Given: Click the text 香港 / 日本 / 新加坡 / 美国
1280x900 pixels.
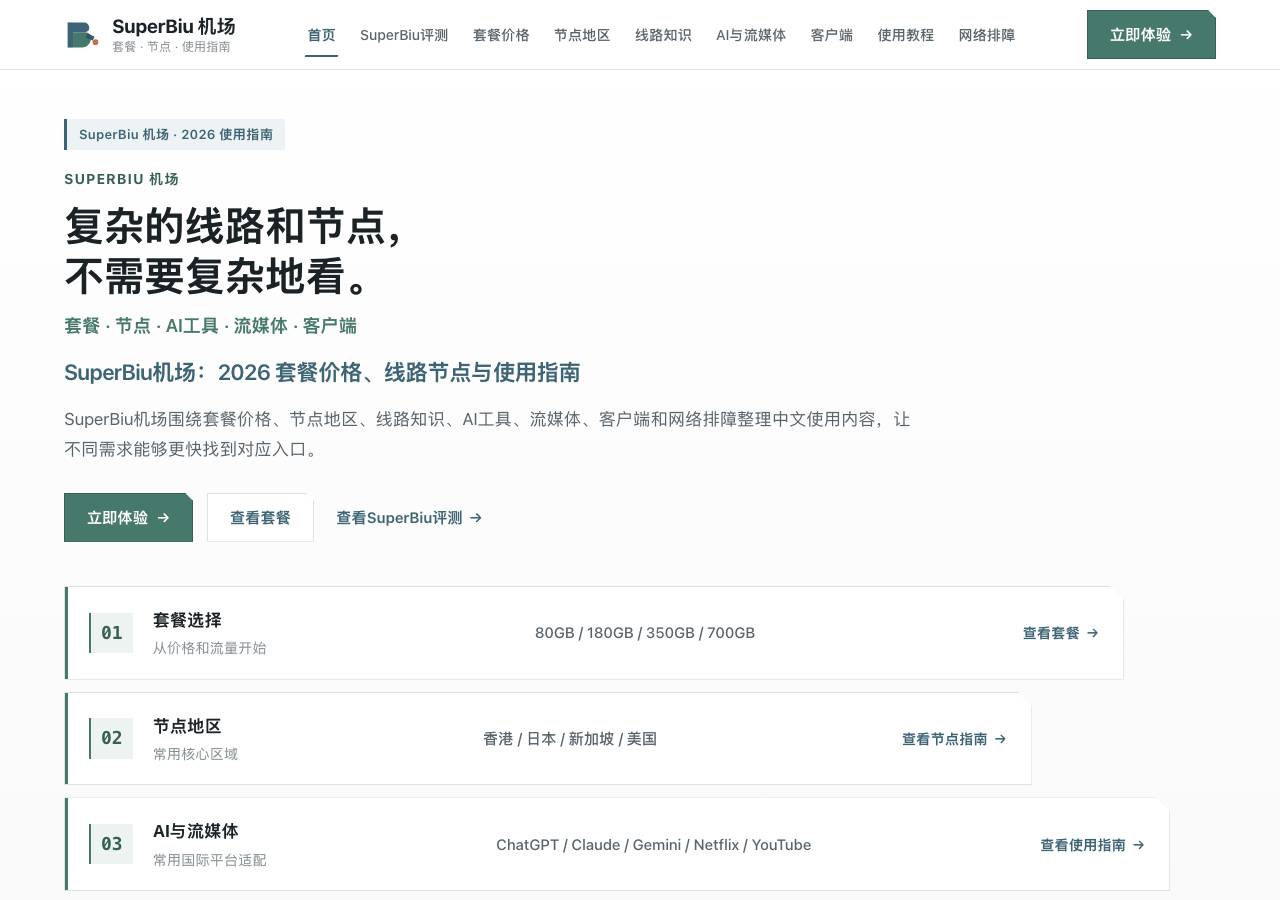Looking at the screenshot, I should tap(570, 739).
